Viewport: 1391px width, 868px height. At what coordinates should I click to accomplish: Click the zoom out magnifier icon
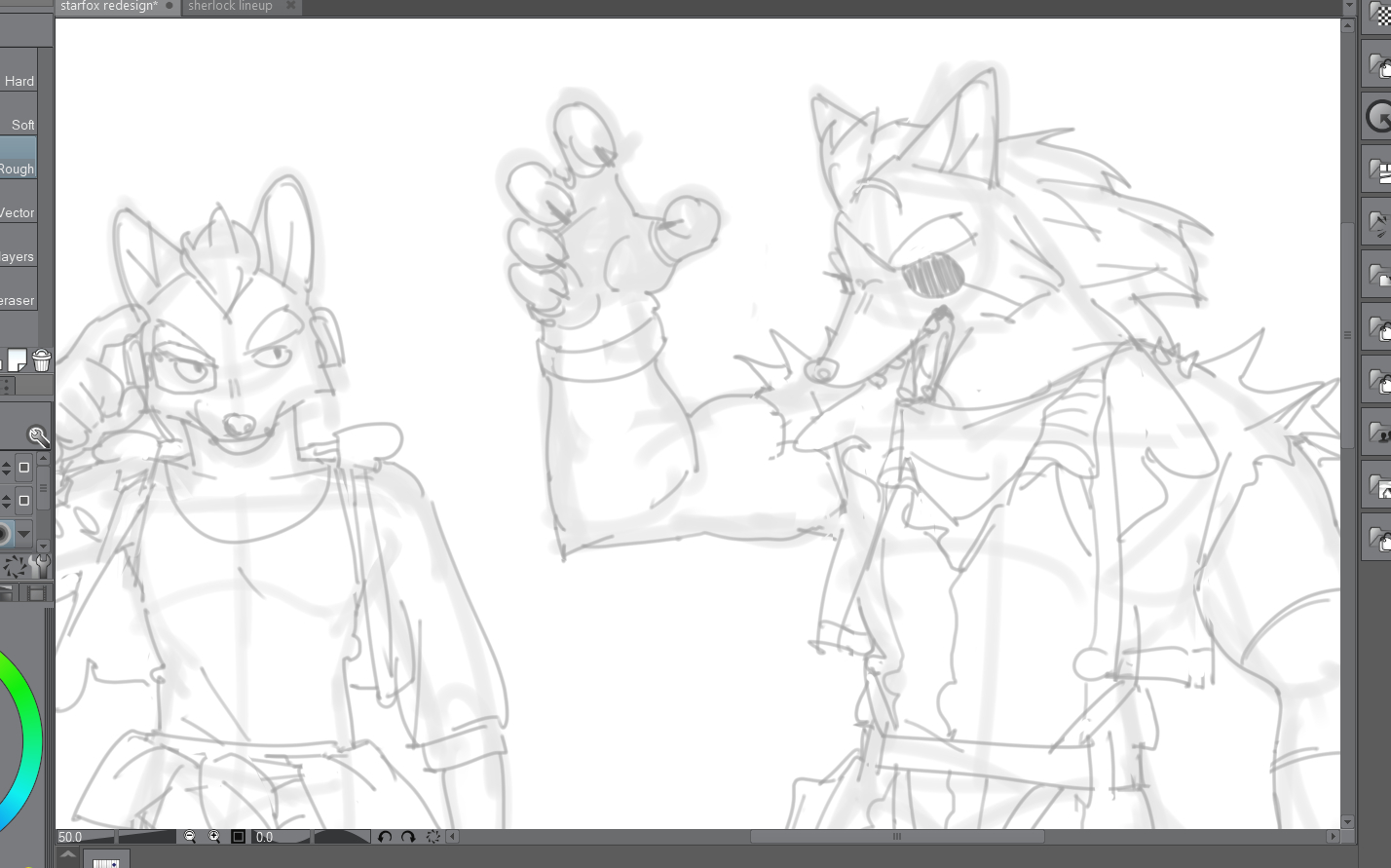(x=190, y=837)
